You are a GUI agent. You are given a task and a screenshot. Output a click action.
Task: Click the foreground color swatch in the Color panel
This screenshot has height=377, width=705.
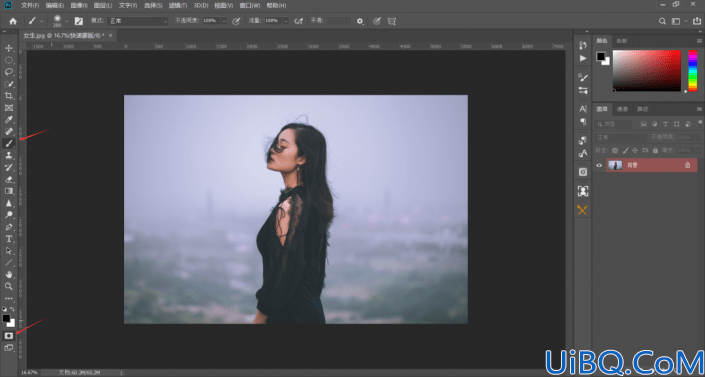point(601,56)
